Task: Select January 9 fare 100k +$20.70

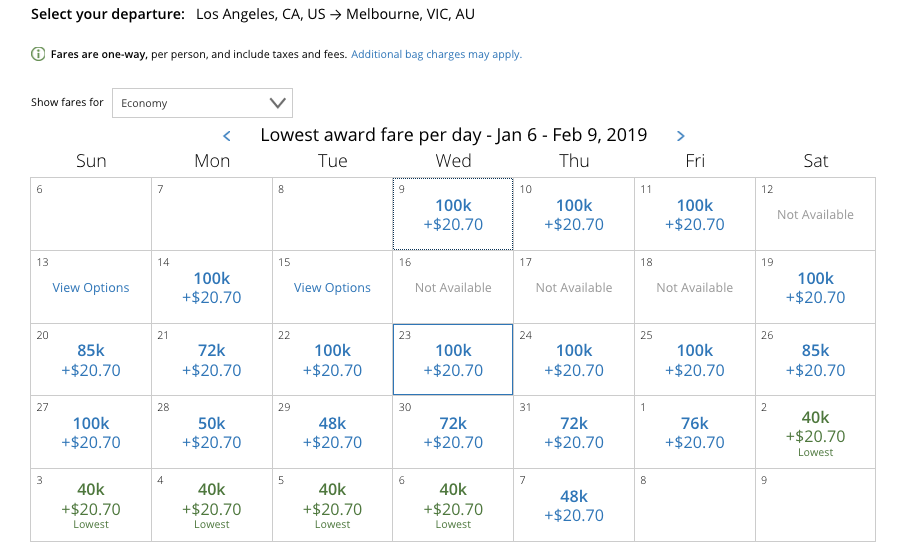Action: 453,215
